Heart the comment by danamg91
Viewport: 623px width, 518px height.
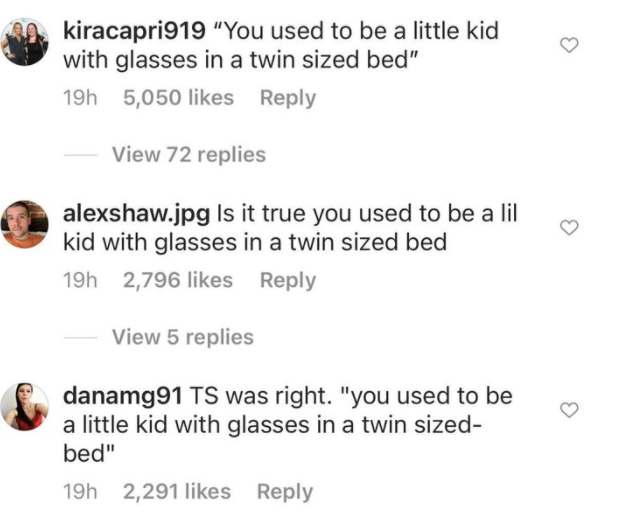click(x=569, y=410)
